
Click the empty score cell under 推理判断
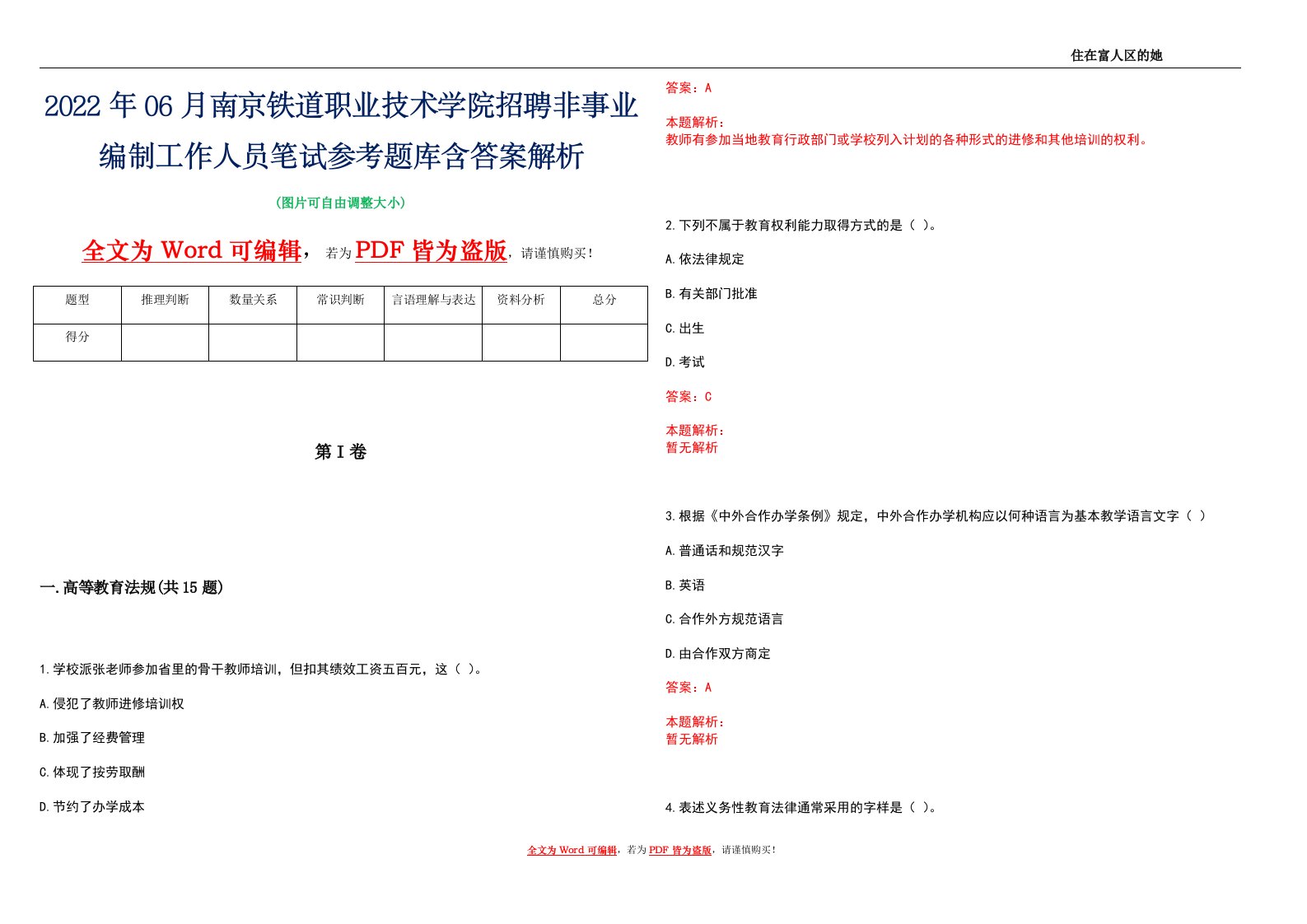point(165,343)
